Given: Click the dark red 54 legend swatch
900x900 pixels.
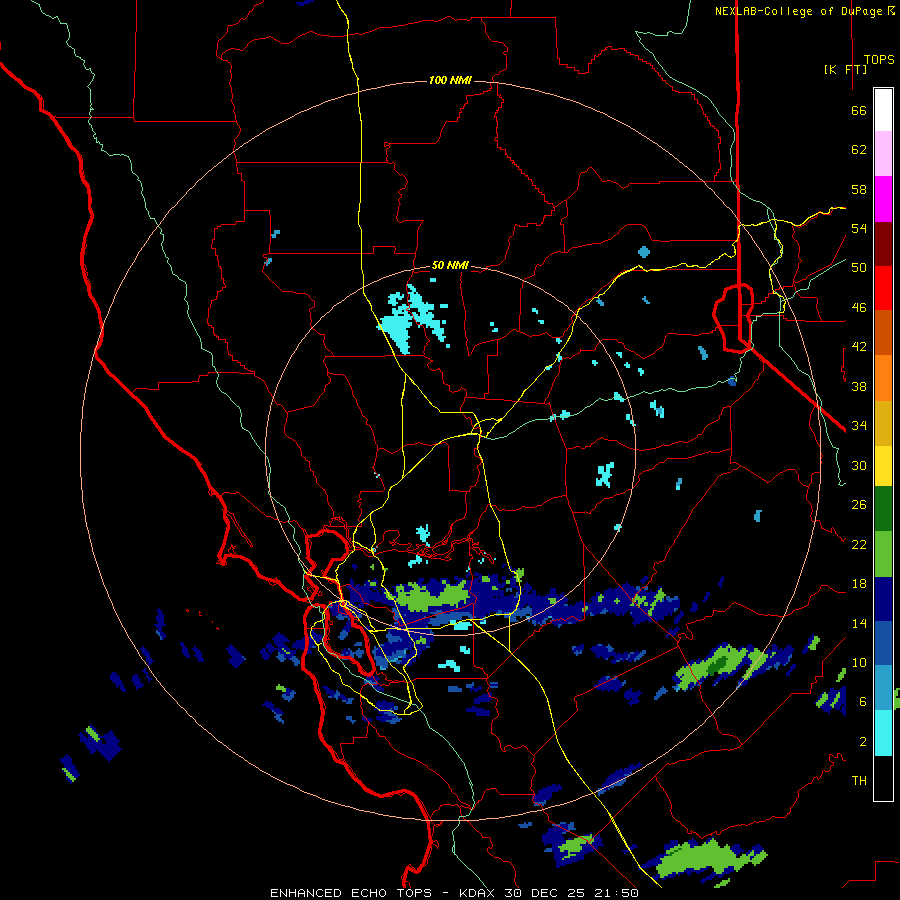Looking at the screenshot, I should point(883,244).
